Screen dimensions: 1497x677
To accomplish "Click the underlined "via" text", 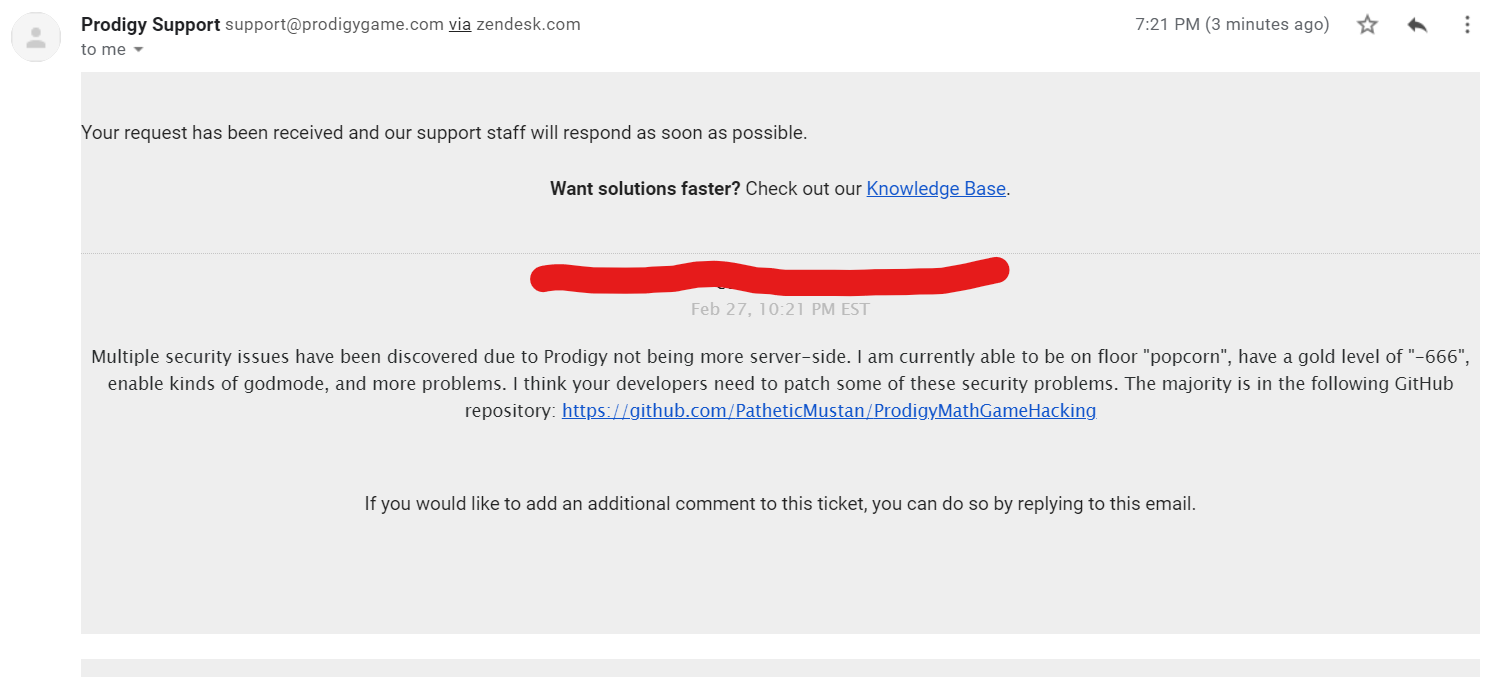I will coord(459,25).
